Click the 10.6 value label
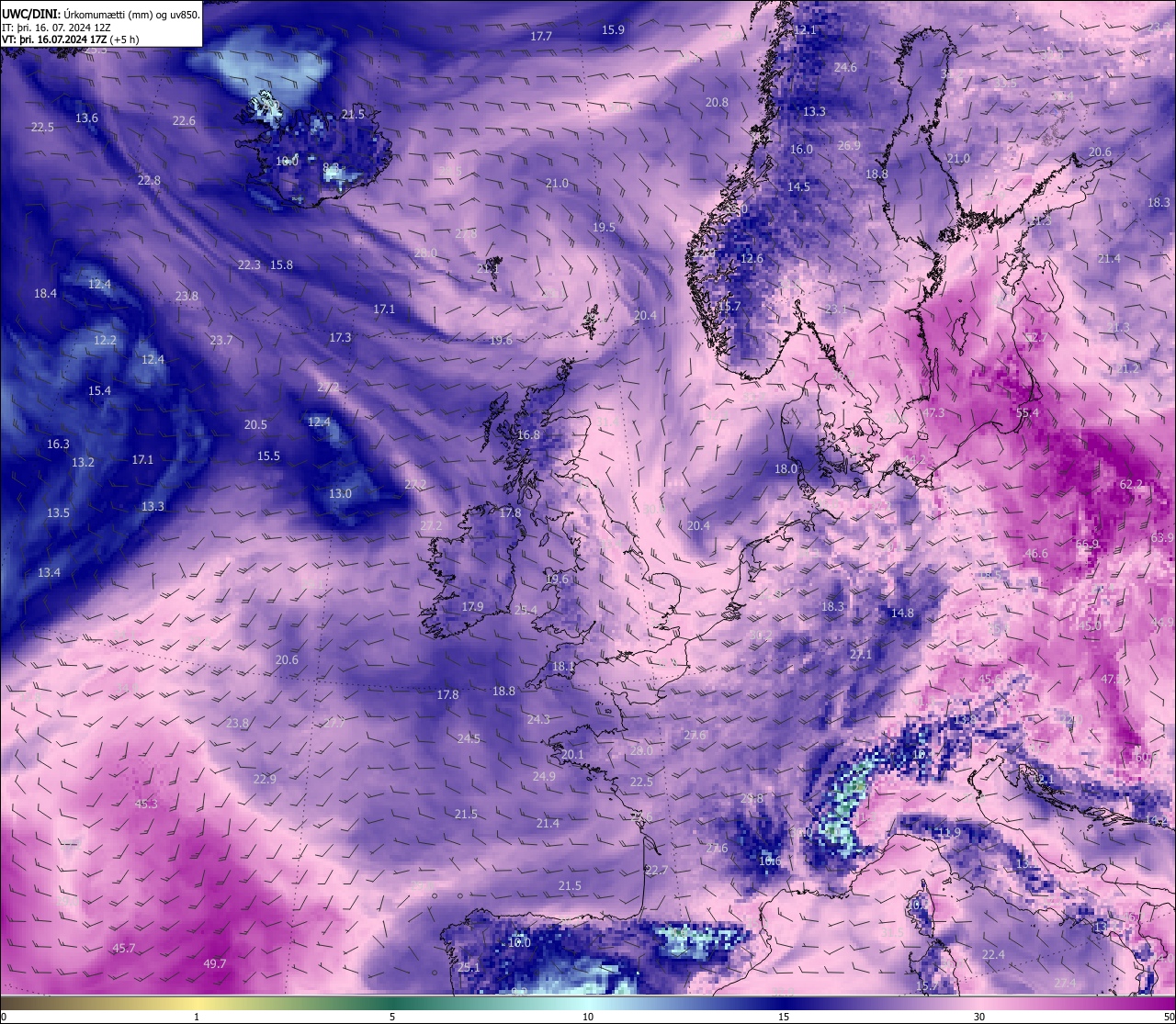 click(x=770, y=861)
